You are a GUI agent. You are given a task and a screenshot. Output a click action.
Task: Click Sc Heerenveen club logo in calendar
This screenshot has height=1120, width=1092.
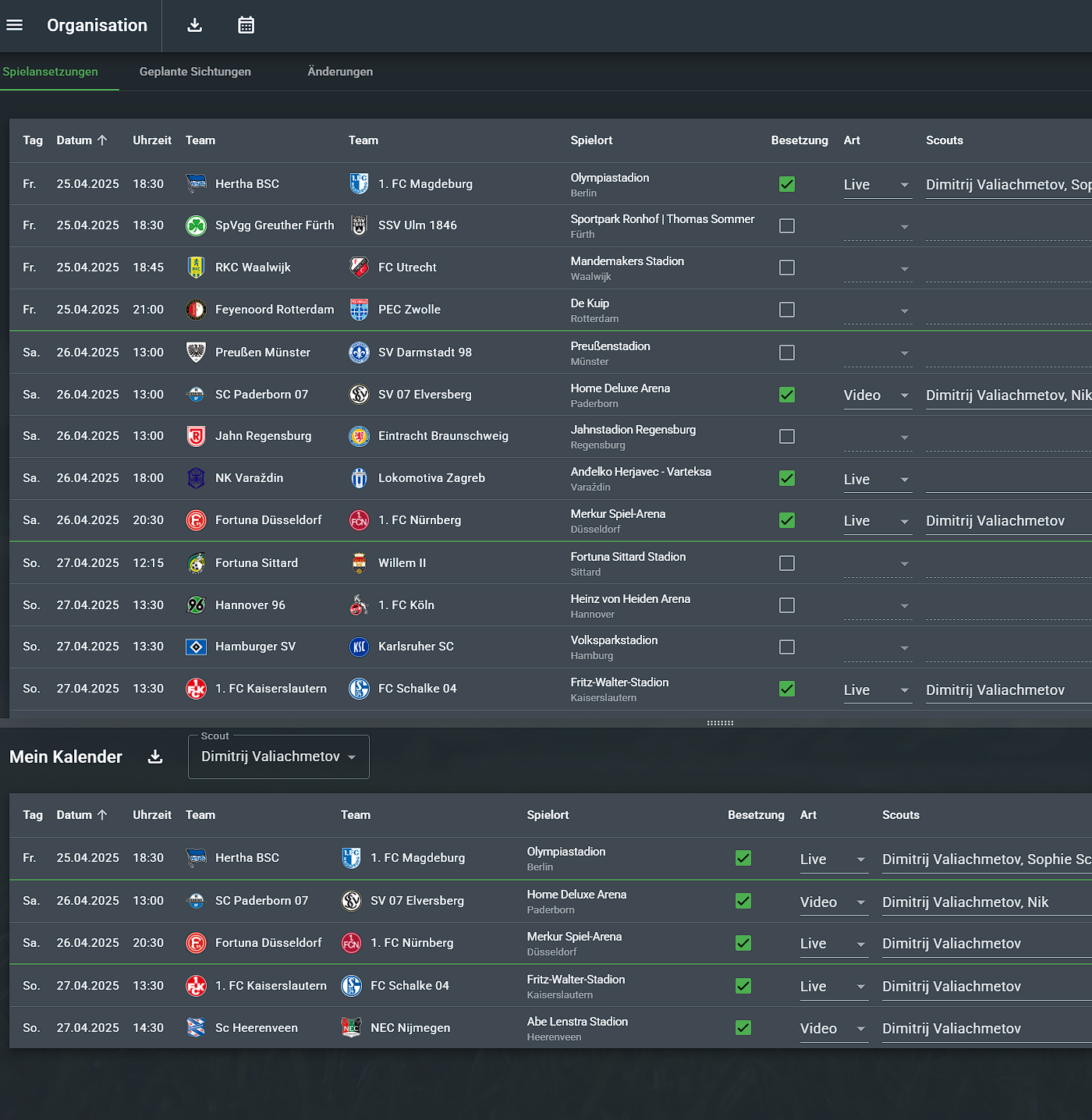coord(196,1028)
